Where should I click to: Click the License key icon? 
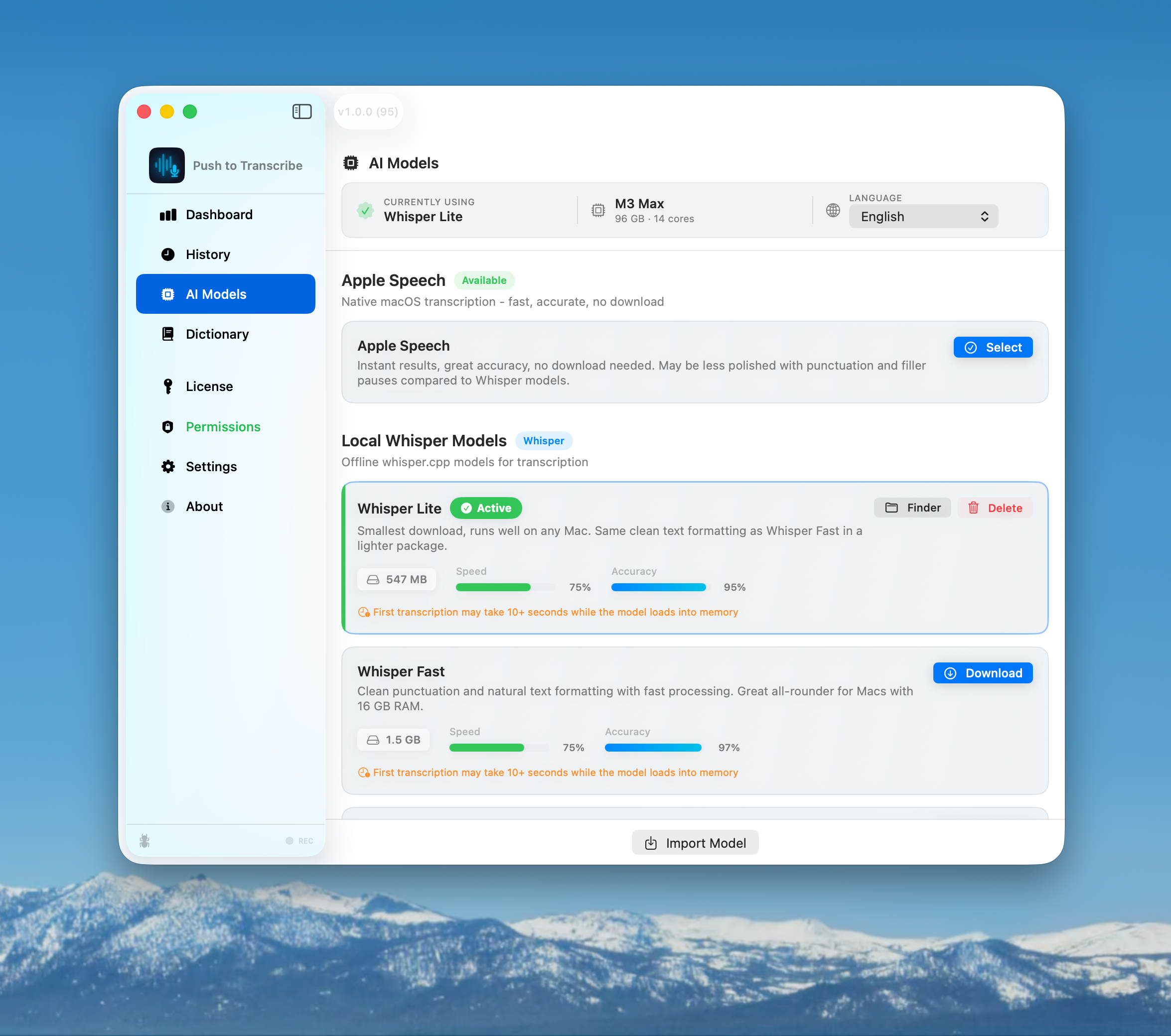pyautogui.click(x=168, y=387)
